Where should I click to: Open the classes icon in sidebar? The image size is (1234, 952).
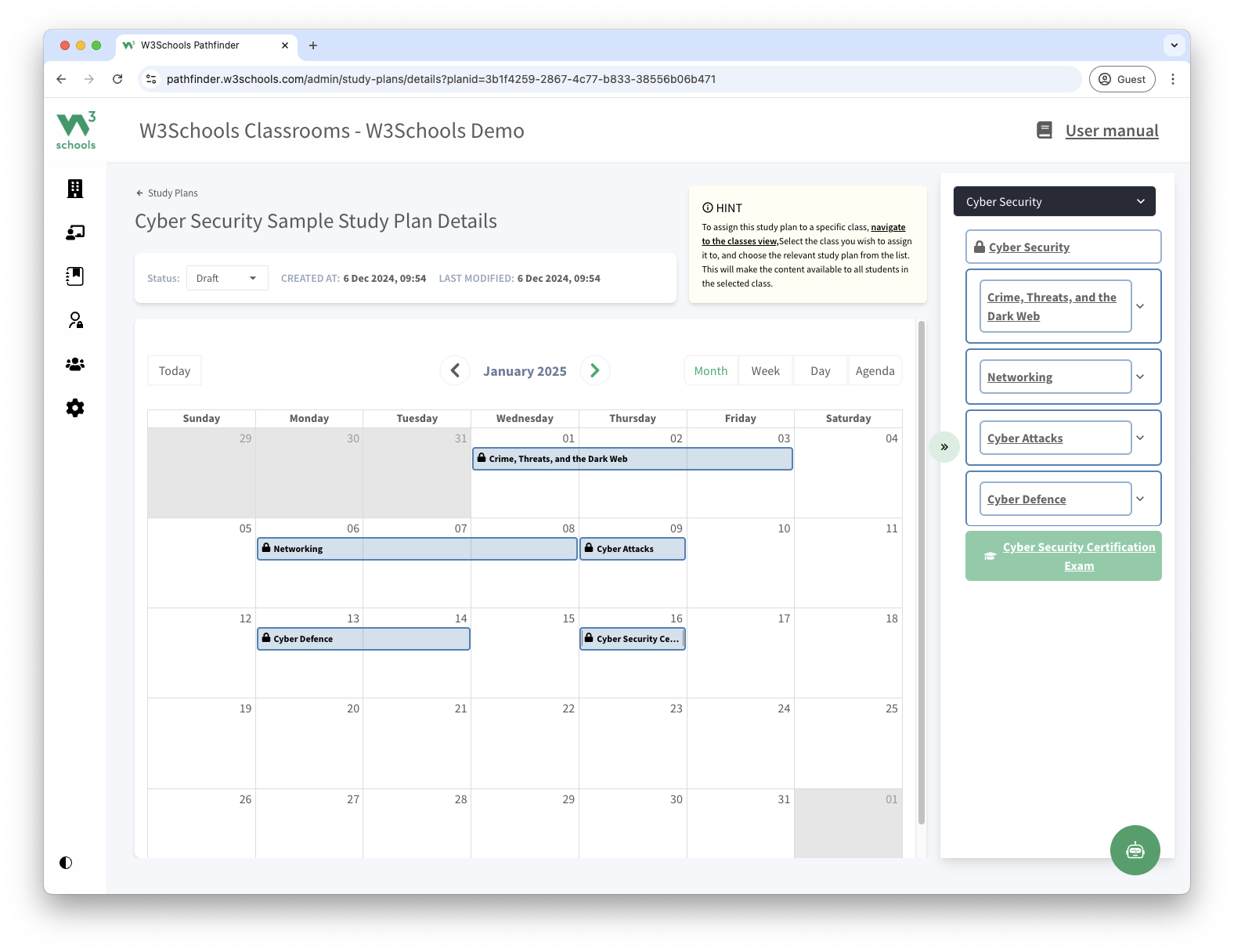(x=75, y=233)
